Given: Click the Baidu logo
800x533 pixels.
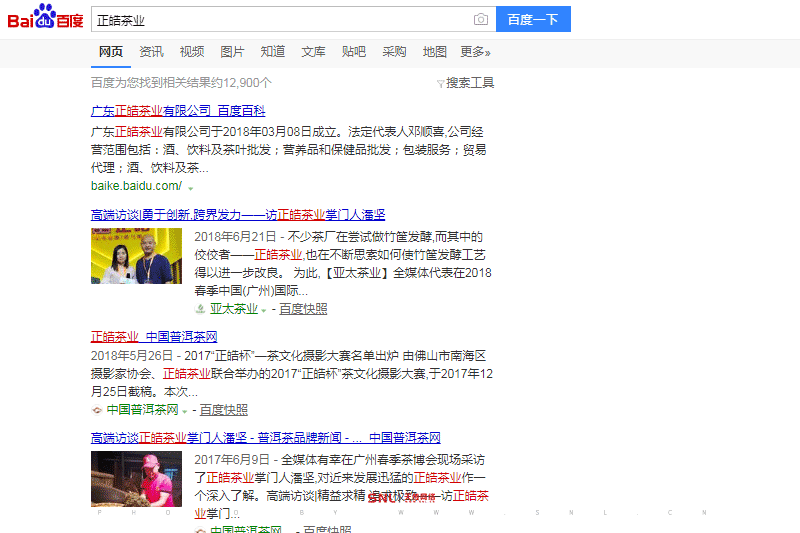Looking at the screenshot, I should coord(45,17).
